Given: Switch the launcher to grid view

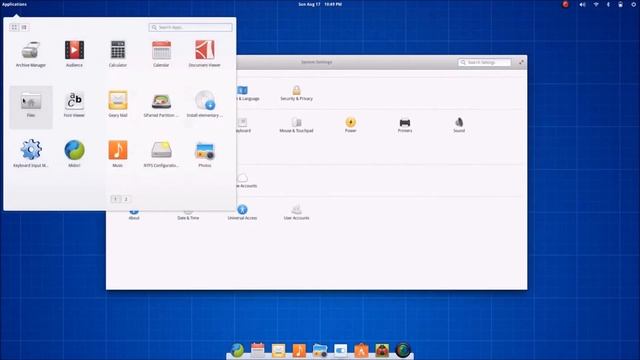Looking at the screenshot, I should (14, 27).
